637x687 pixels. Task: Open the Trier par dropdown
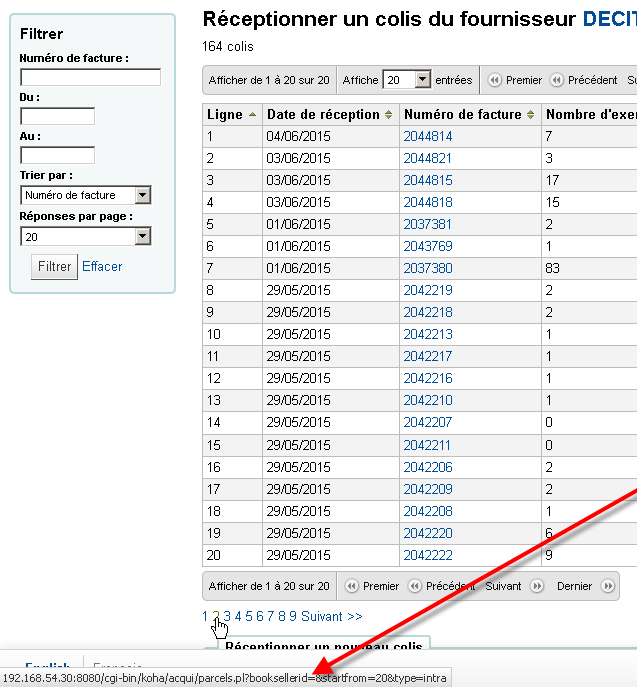[85, 195]
